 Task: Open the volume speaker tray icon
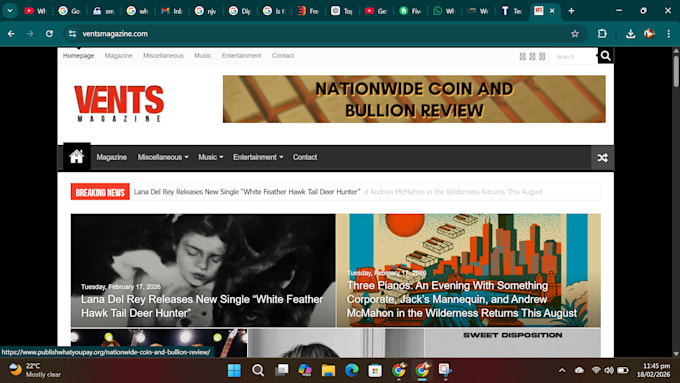pyautogui.click(x=609, y=370)
